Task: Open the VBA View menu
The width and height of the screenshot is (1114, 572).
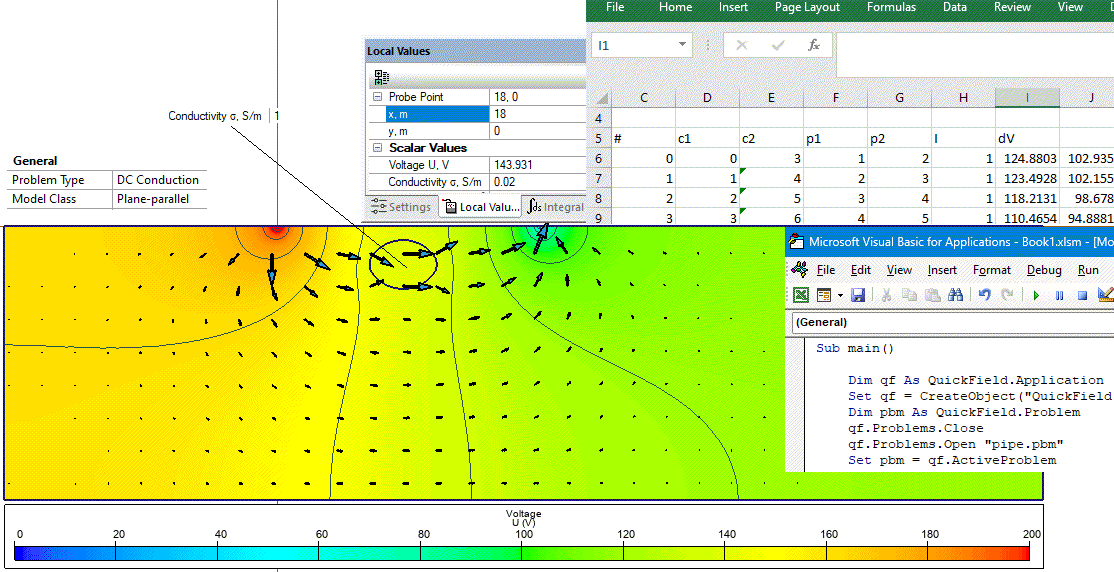Action: (x=899, y=270)
